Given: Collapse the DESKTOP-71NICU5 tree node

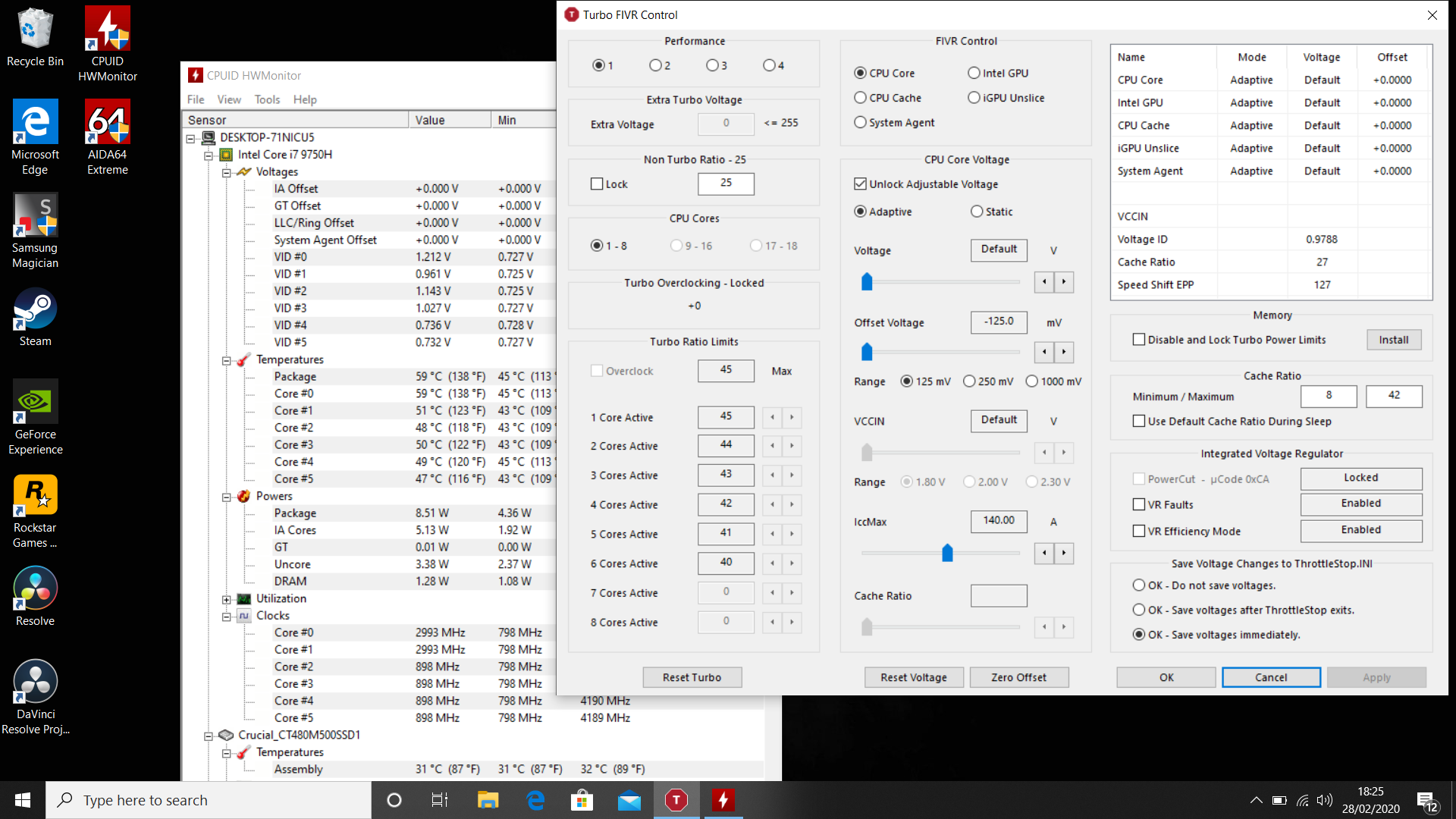Looking at the screenshot, I should point(191,138).
